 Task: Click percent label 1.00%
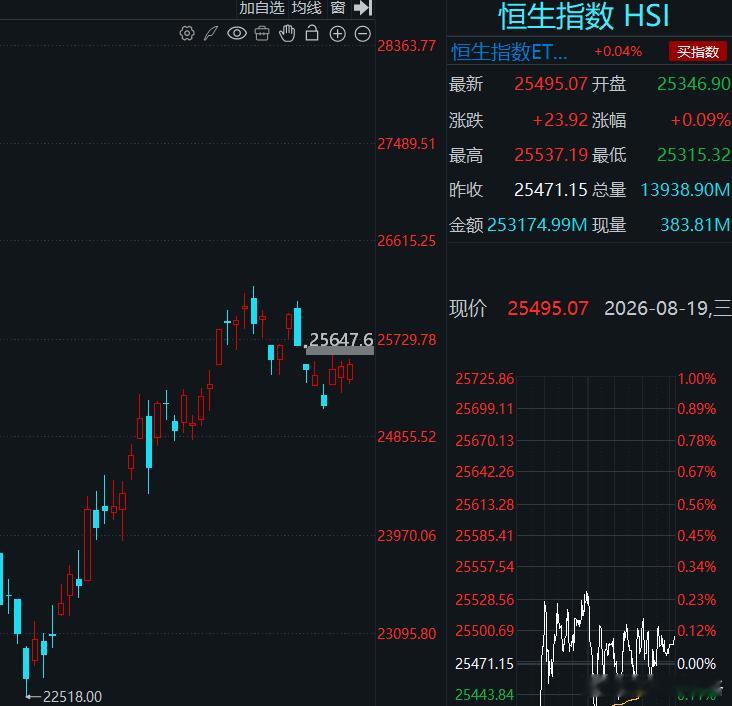[x=697, y=379]
